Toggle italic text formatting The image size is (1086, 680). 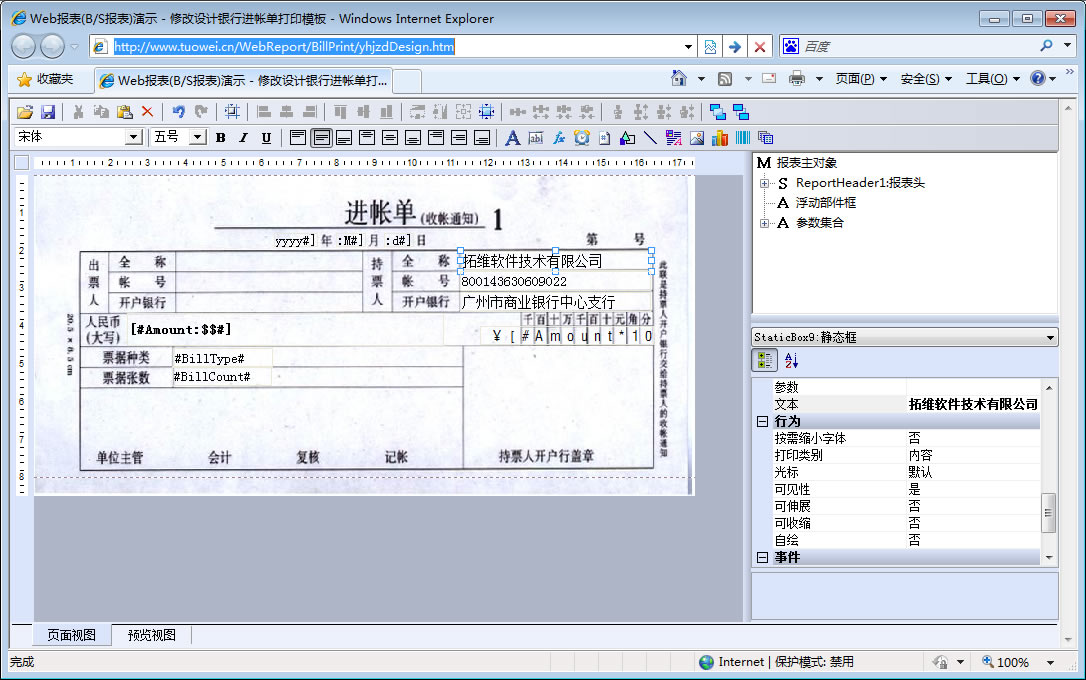(x=243, y=137)
